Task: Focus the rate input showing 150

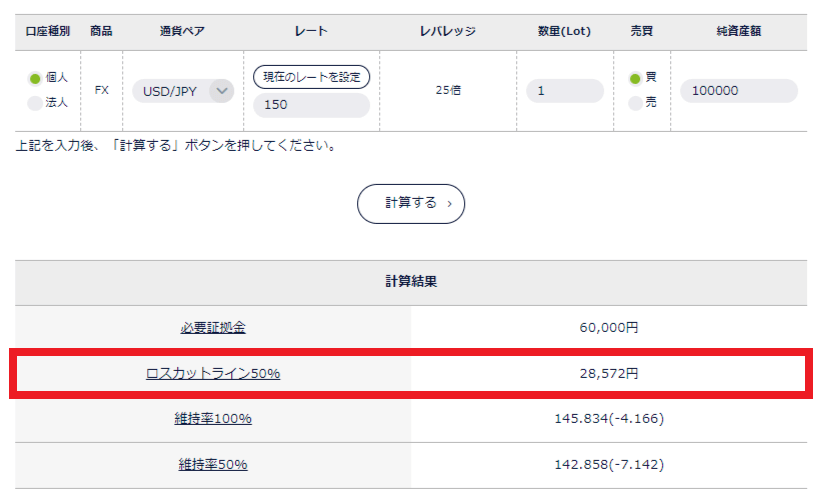Action: (x=312, y=105)
